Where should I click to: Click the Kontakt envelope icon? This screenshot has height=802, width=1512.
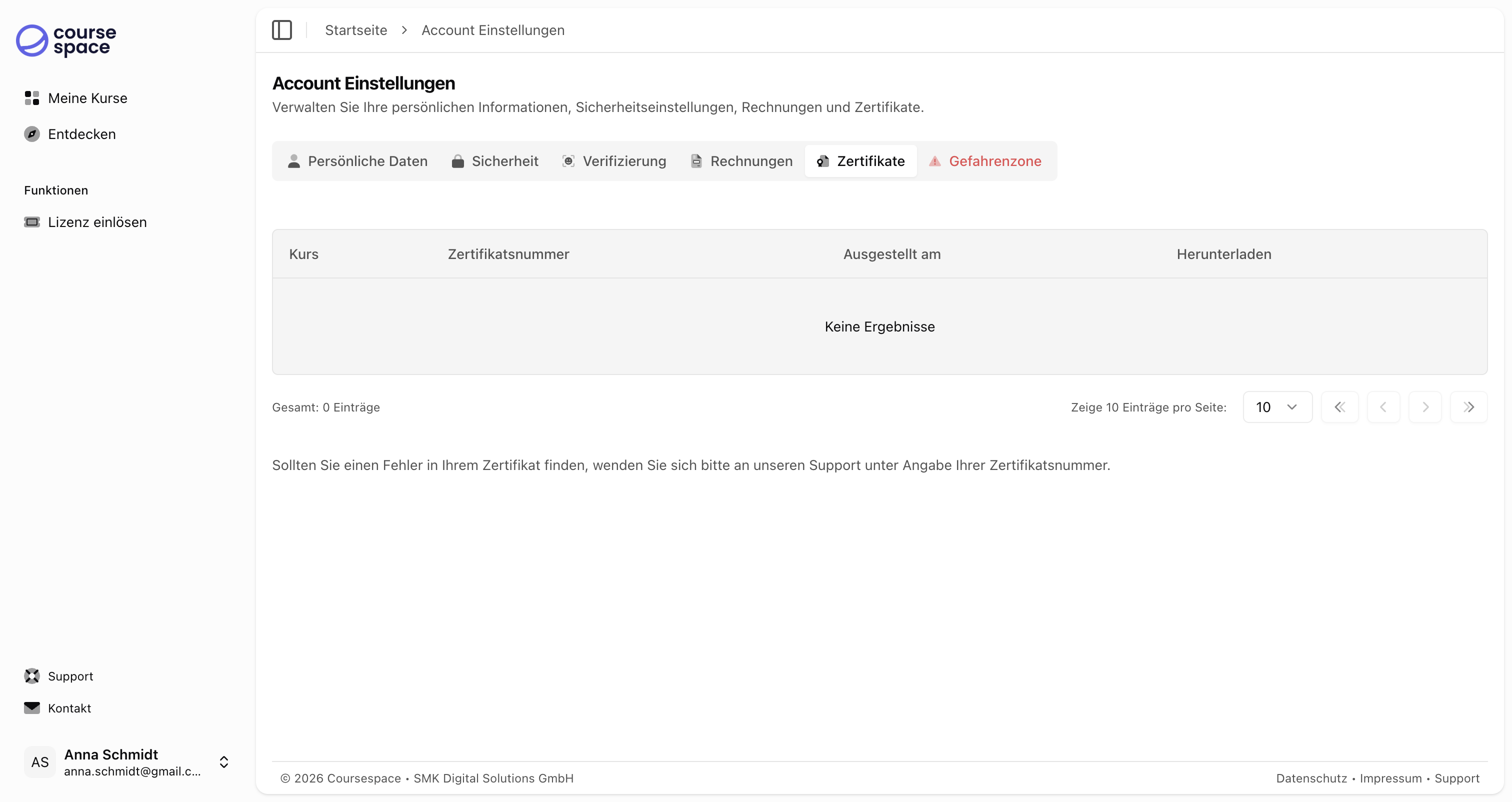(x=31, y=707)
